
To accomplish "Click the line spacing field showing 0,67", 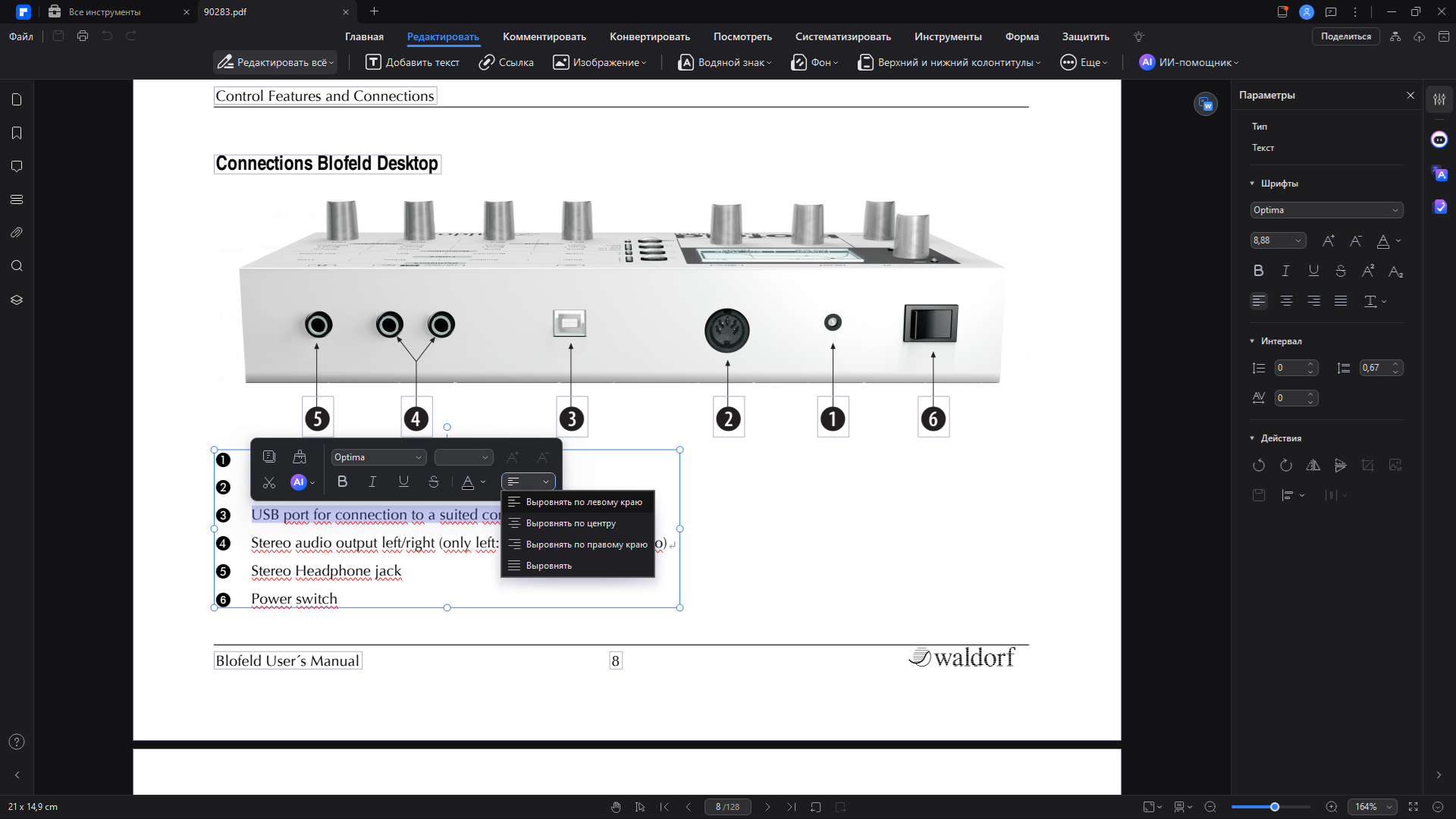I will click(x=1381, y=368).
